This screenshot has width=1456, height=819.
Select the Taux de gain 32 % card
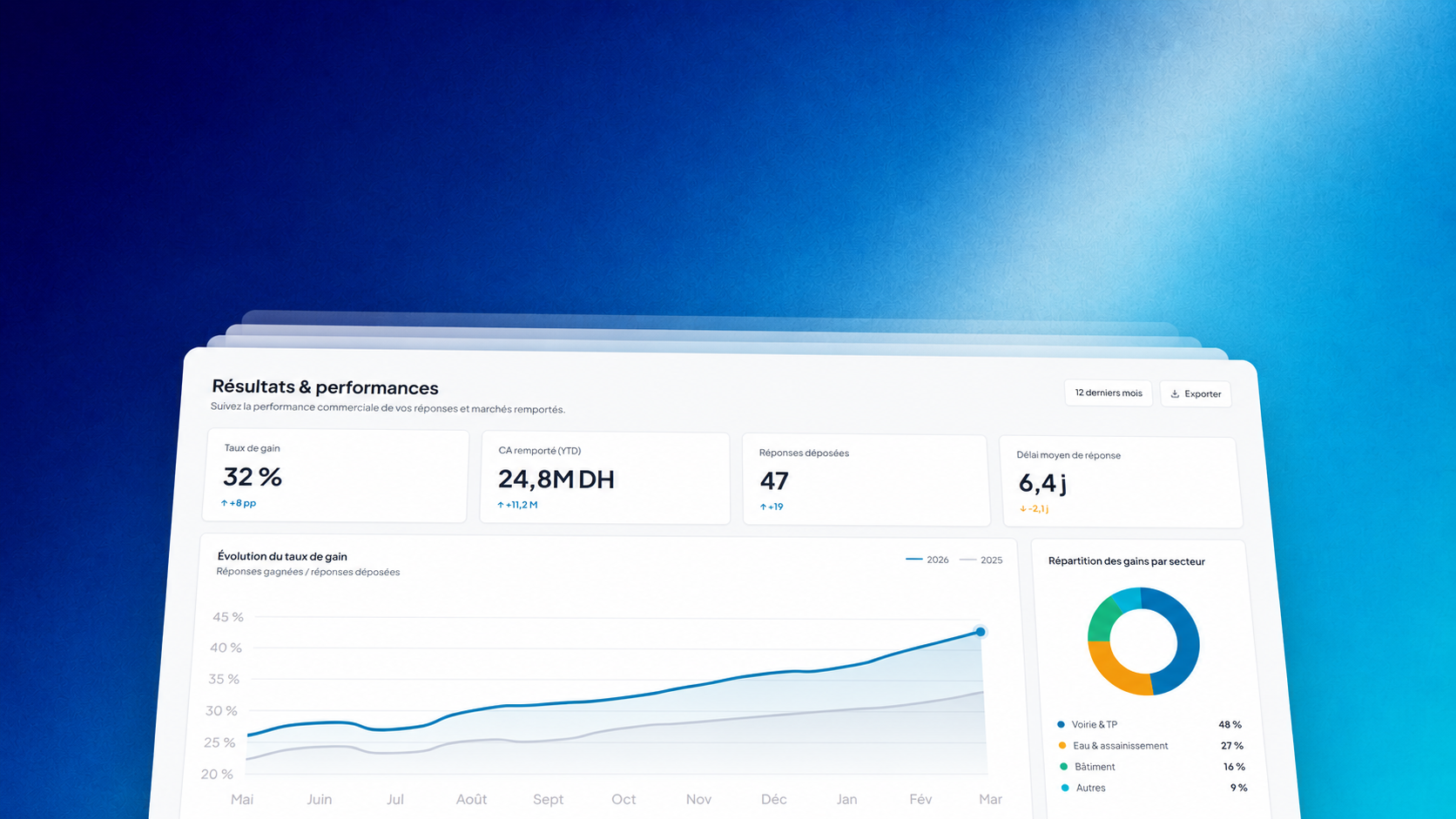tap(335, 475)
